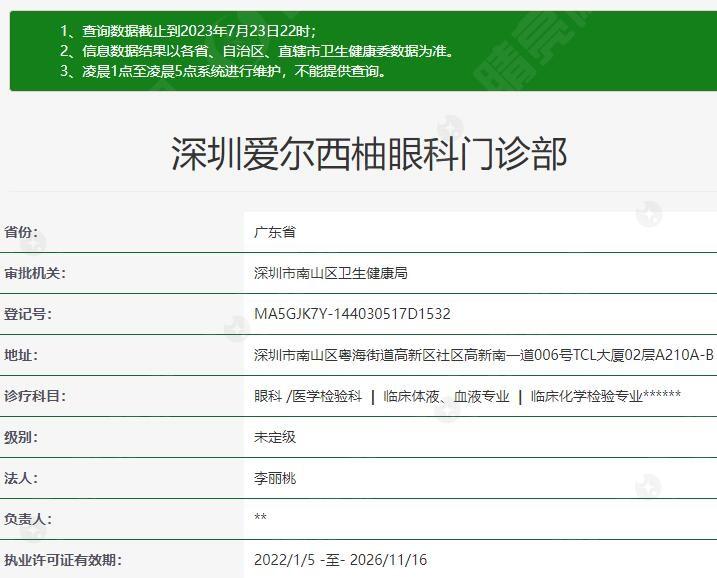Select notice line about 卫生健康委数据为准
This screenshot has width=717, height=578.
point(257,51)
